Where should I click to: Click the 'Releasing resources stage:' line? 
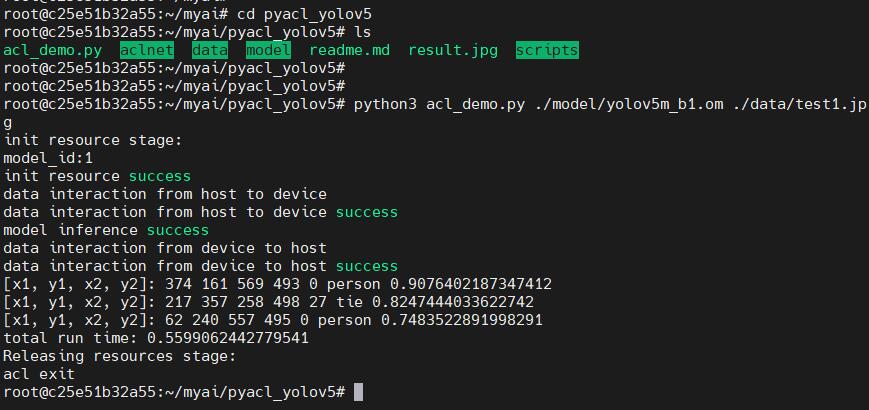[x=118, y=356]
